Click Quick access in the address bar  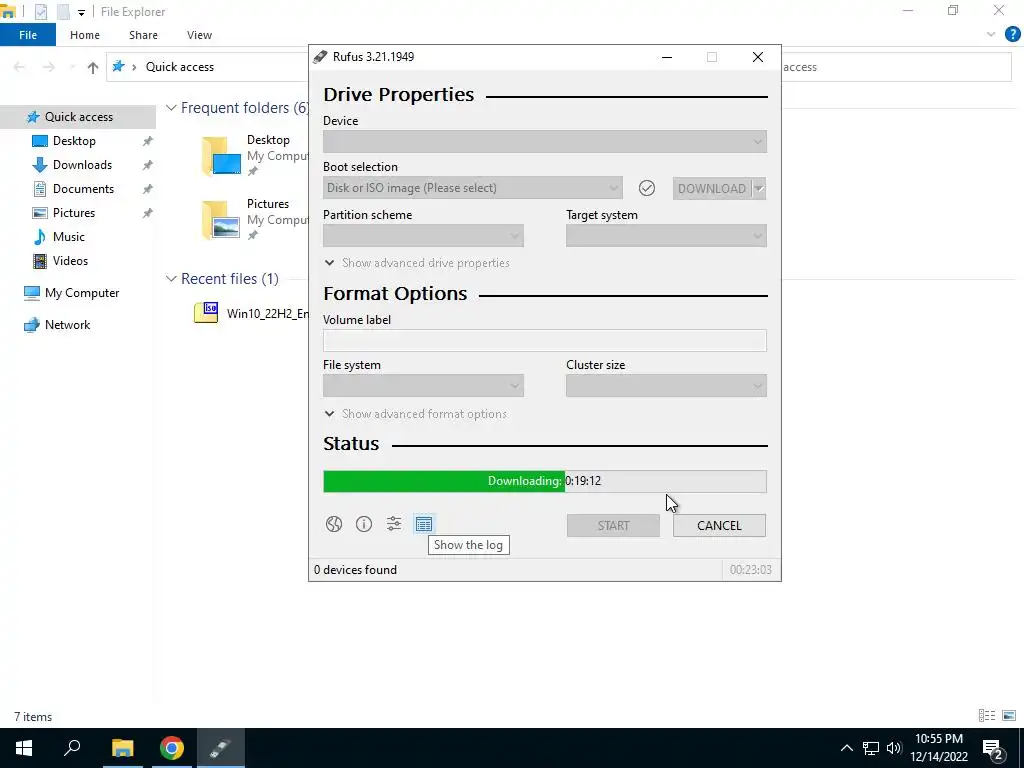point(180,67)
